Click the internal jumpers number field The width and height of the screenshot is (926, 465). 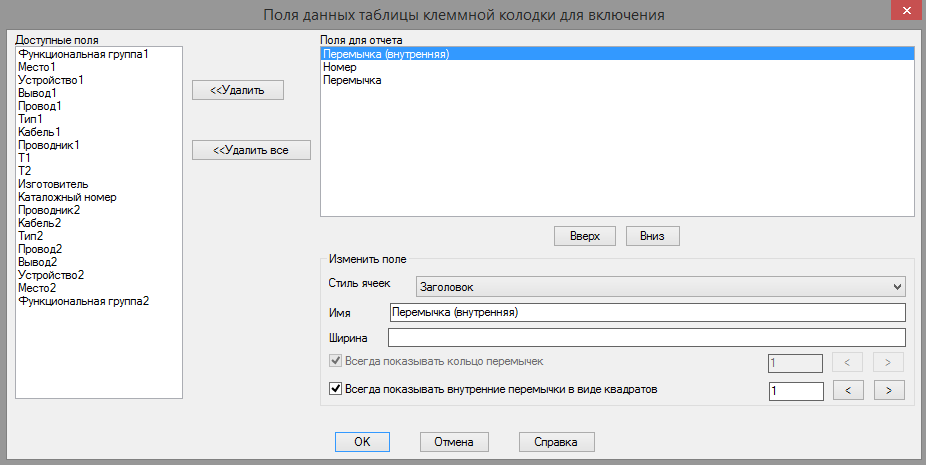[x=796, y=391]
